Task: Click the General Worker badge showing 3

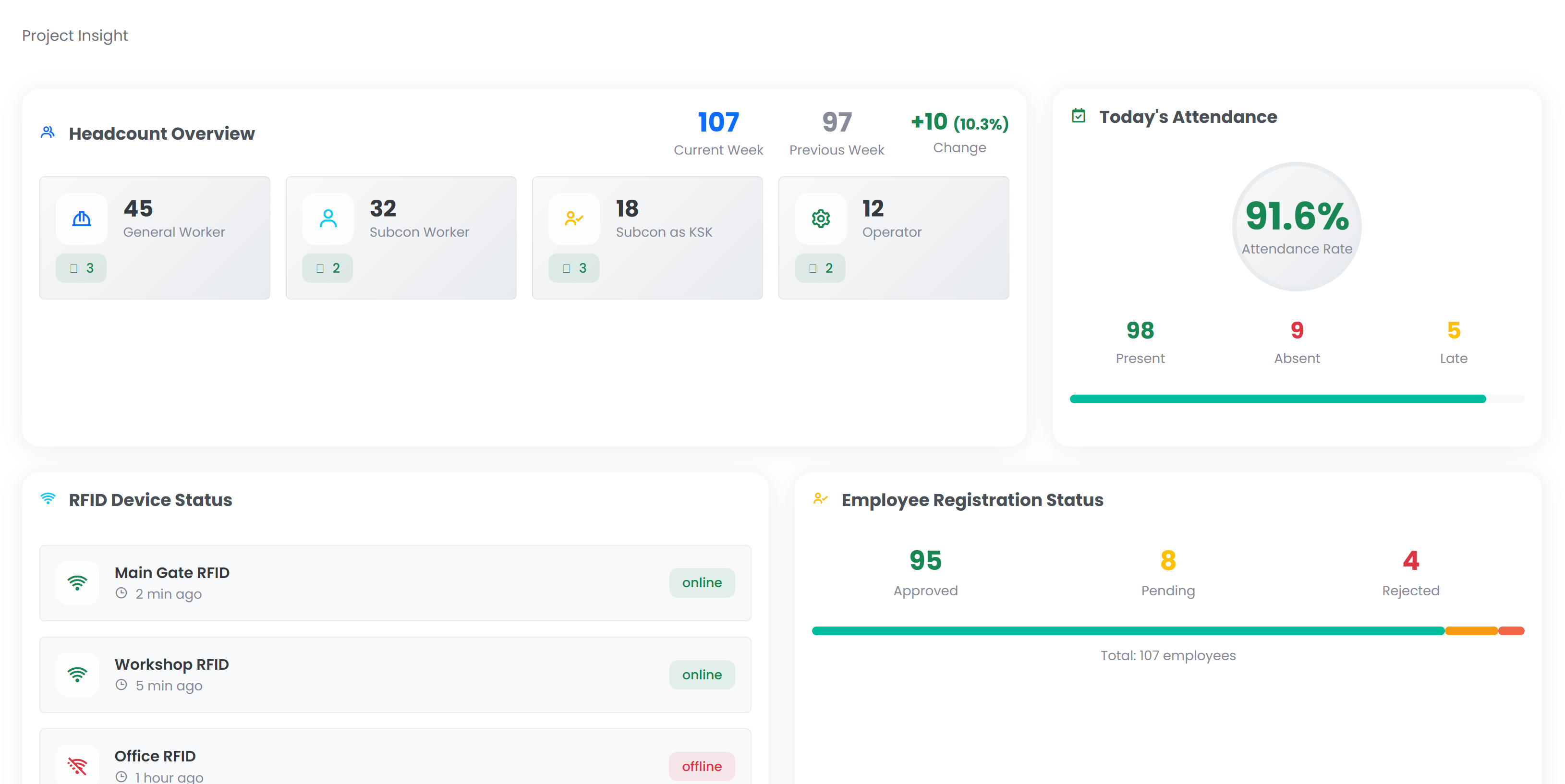Action: point(81,268)
